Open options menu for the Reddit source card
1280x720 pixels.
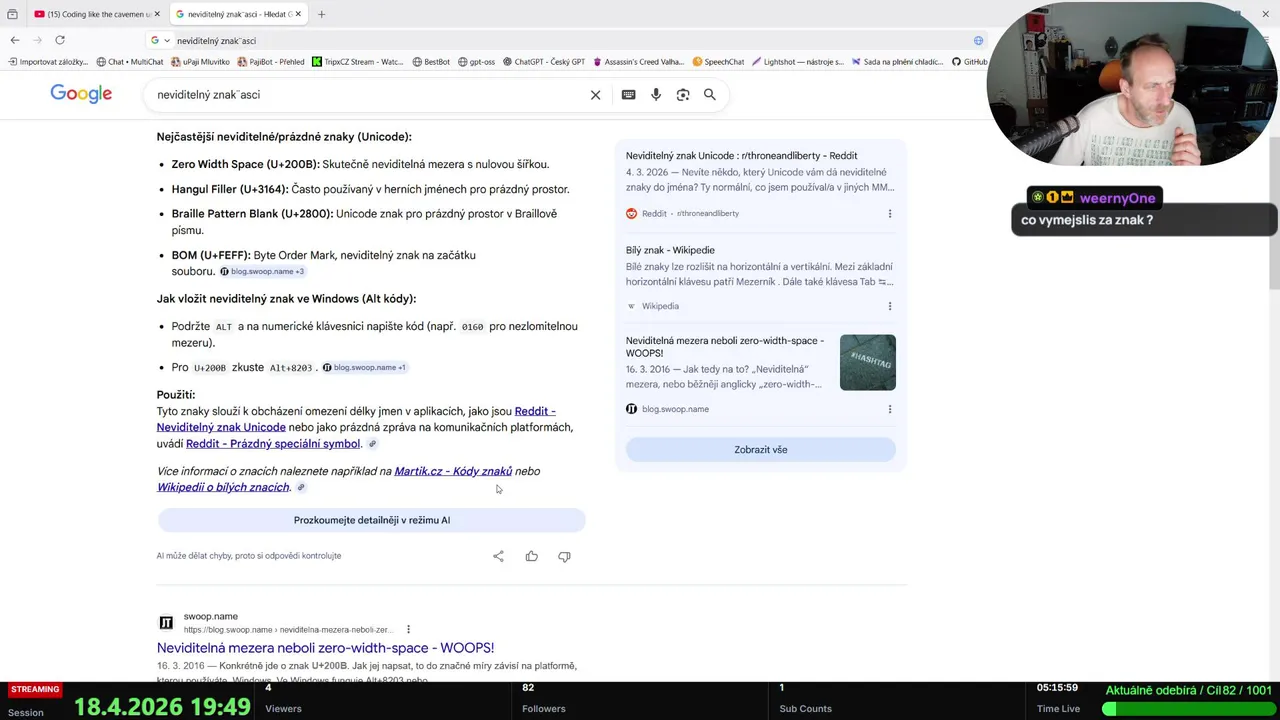890,213
